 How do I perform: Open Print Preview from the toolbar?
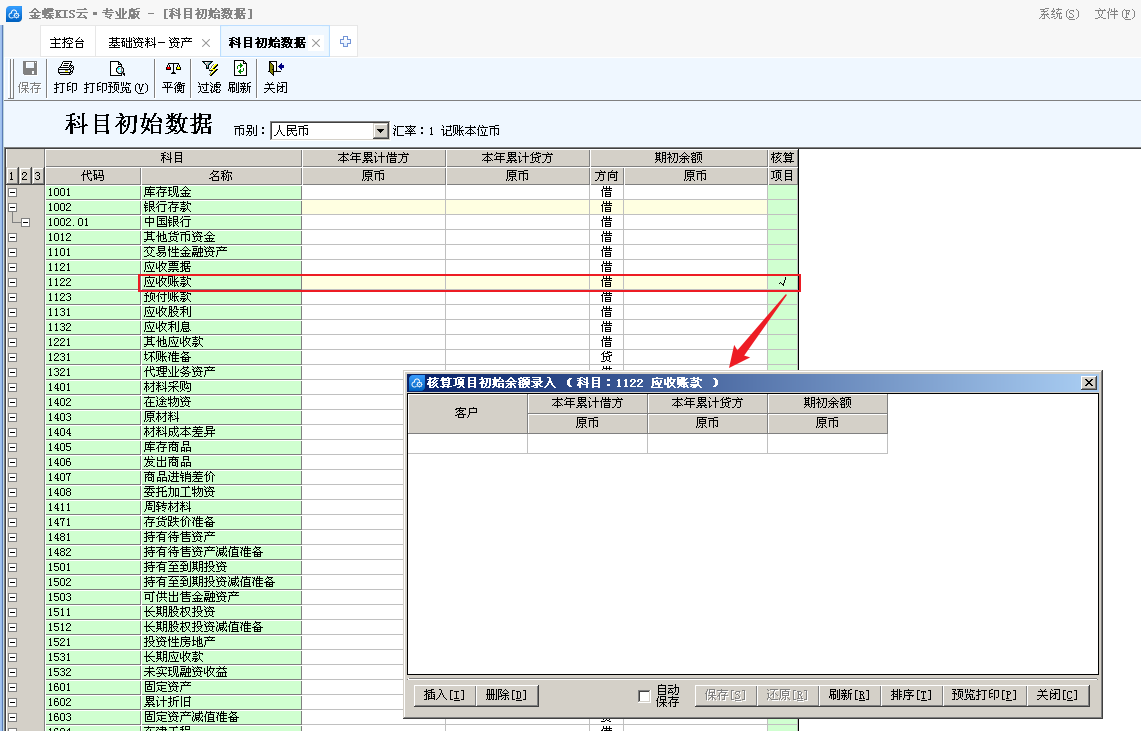tap(116, 70)
